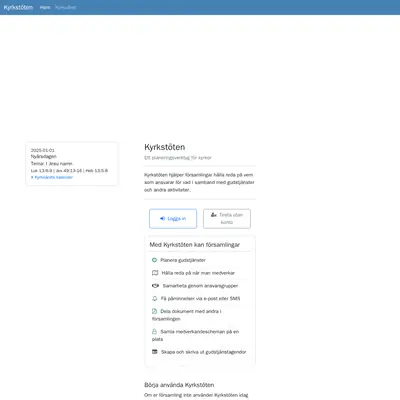Viewport: 400px width, 400px height.
Task: Click the Få påminnelser via e-post eller SMS text
Action: tap(200, 299)
